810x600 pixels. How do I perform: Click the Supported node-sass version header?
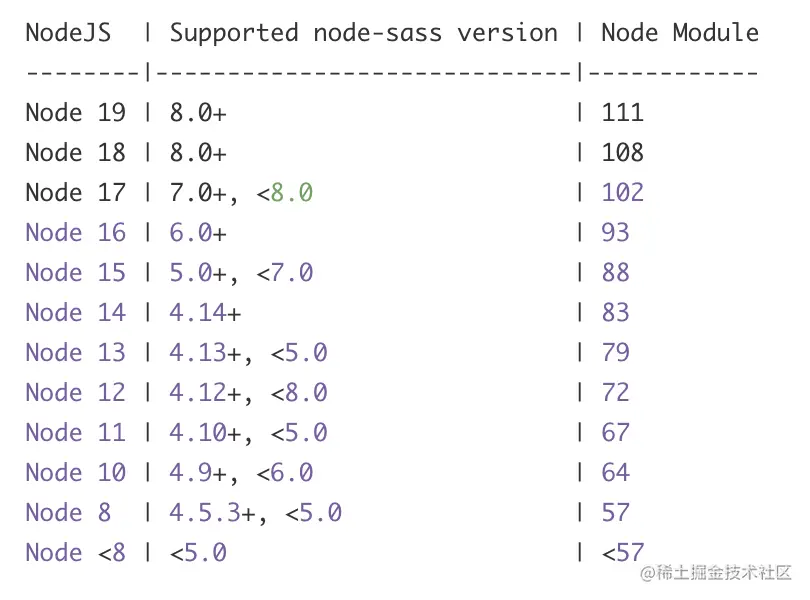pyautogui.click(x=363, y=33)
